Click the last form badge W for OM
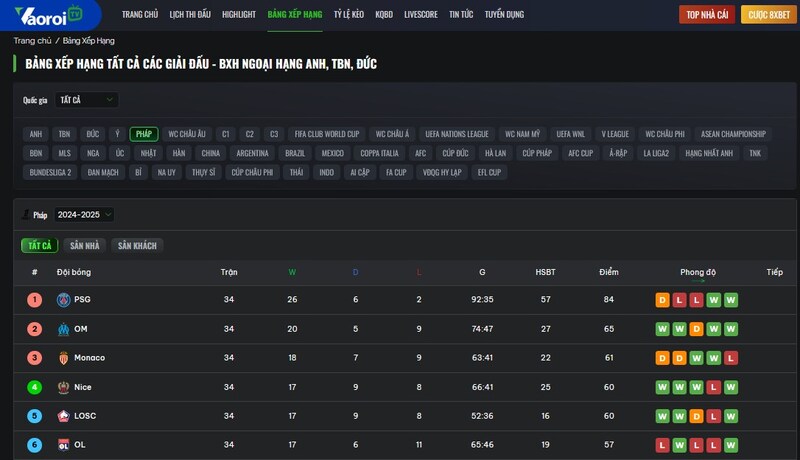 (731, 329)
